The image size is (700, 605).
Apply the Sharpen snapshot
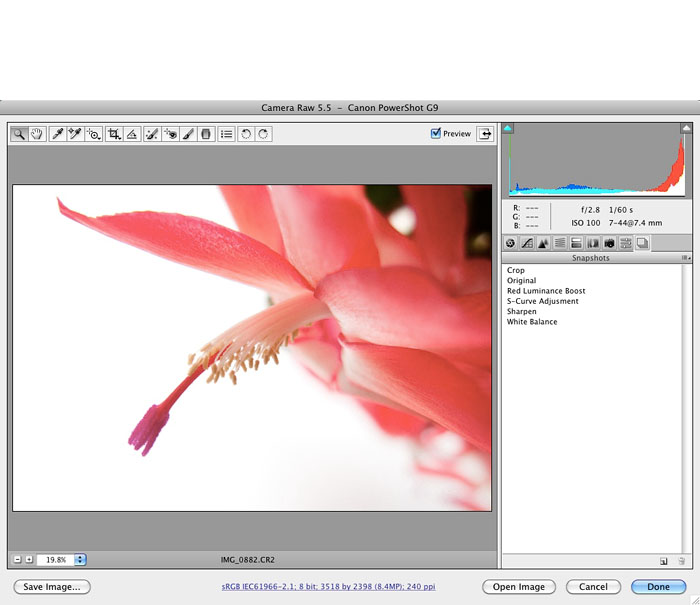coord(521,311)
